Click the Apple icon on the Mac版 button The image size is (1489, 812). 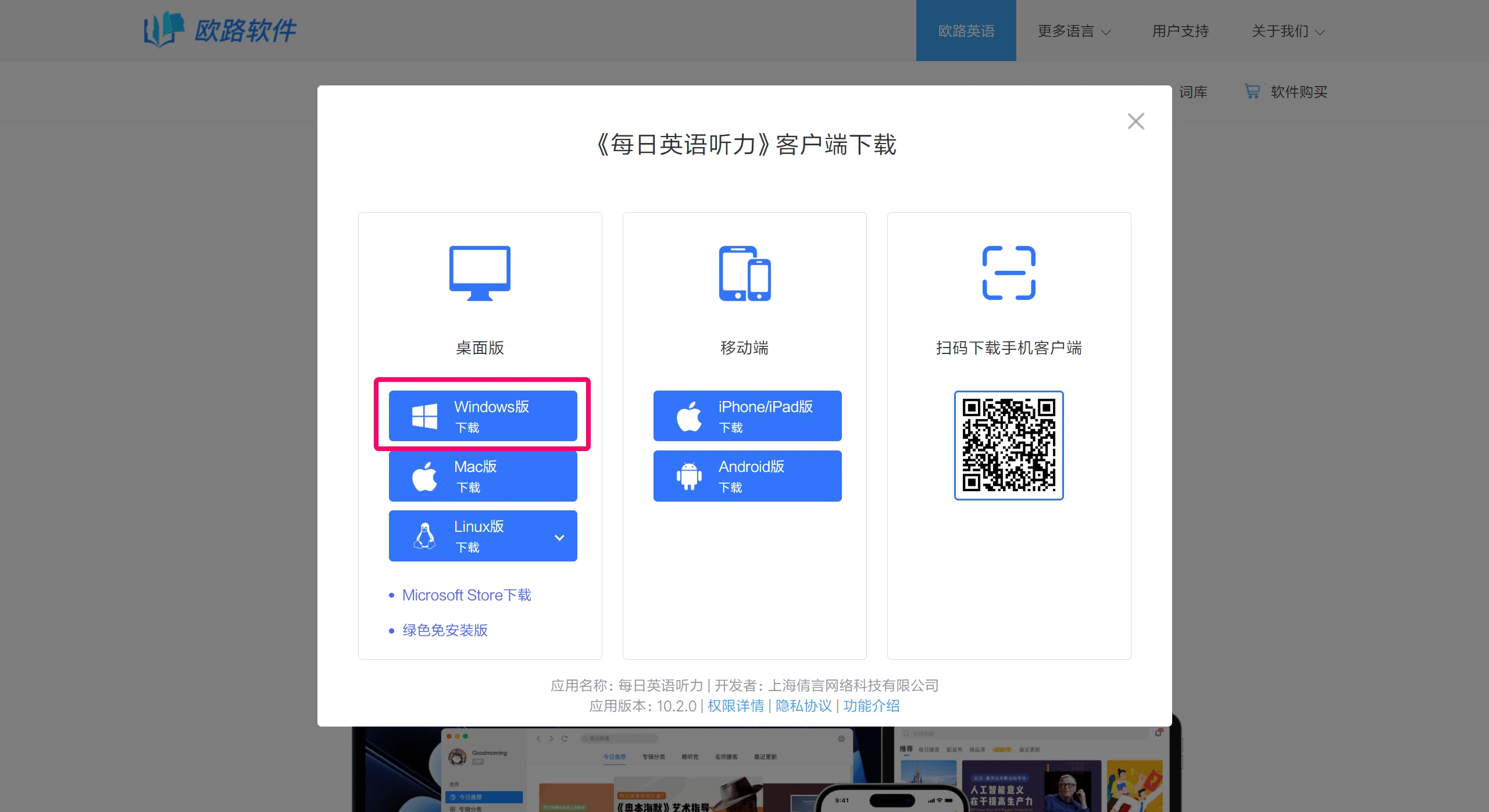point(424,476)
